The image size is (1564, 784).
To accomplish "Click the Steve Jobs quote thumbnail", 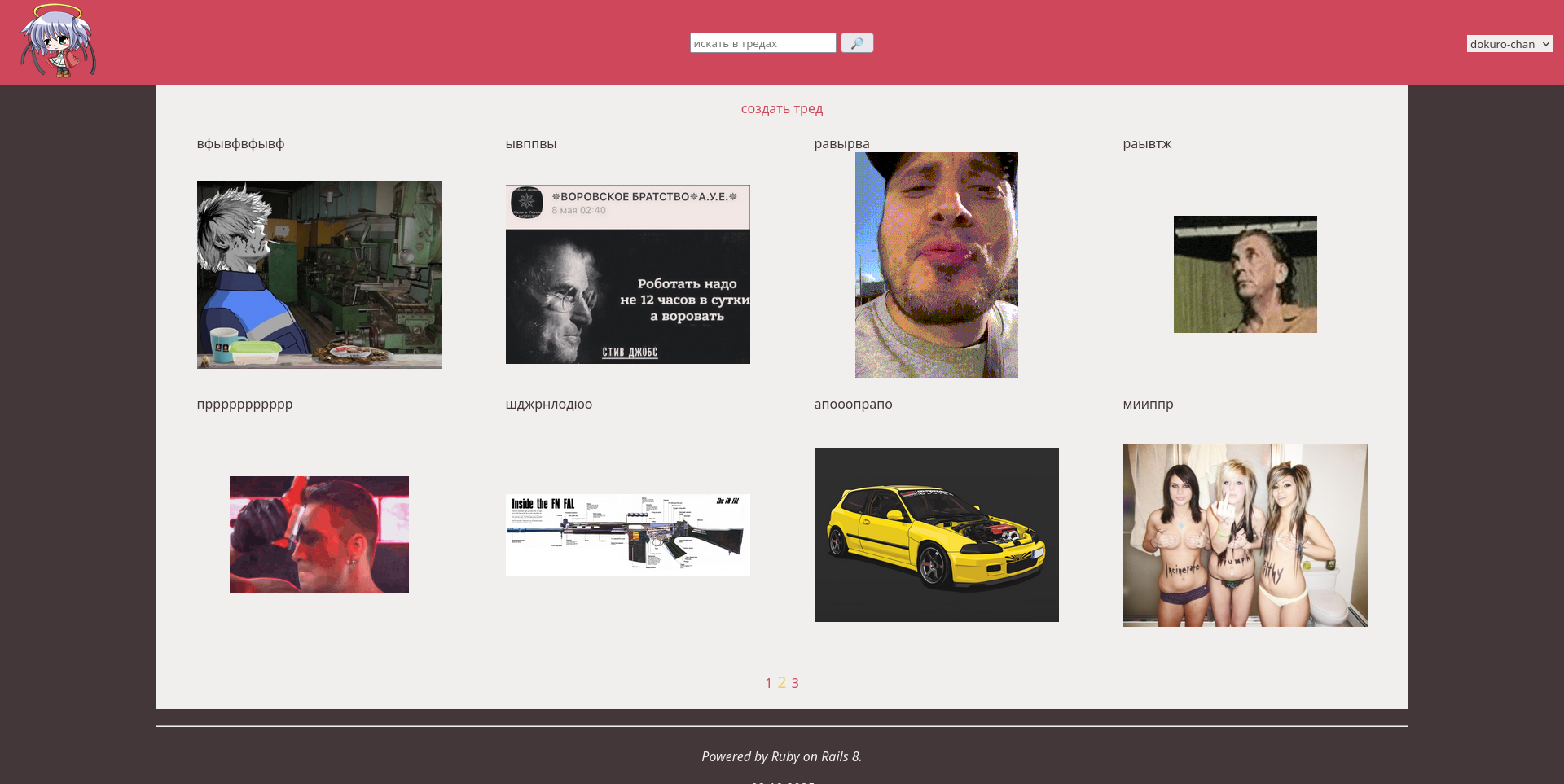I will 627,274.
